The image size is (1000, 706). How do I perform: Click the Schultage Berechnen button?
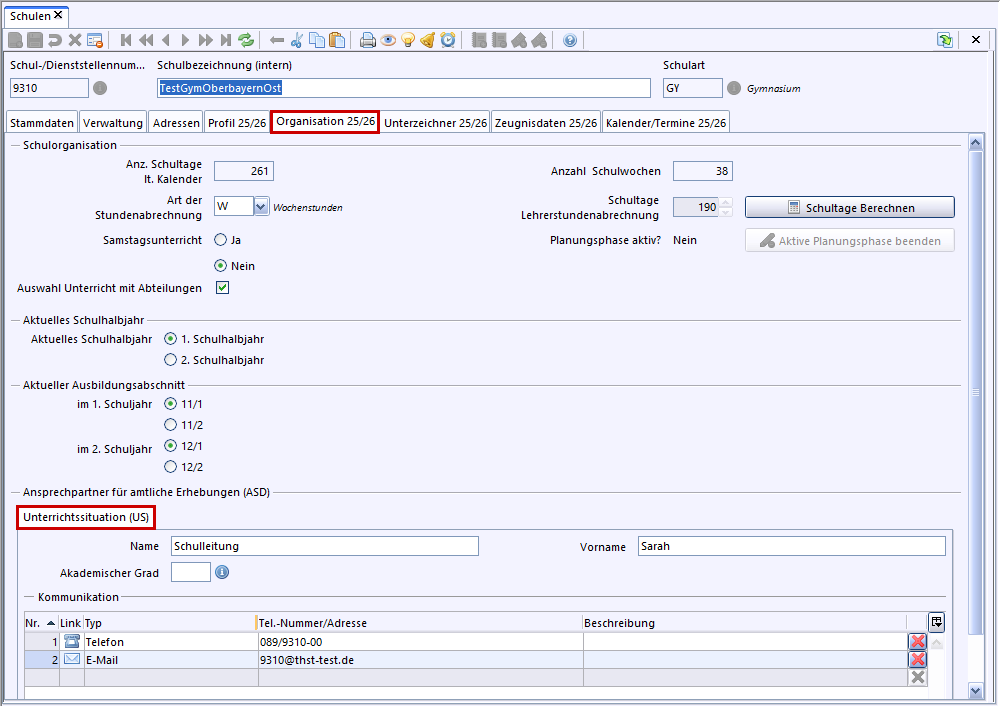849,208
